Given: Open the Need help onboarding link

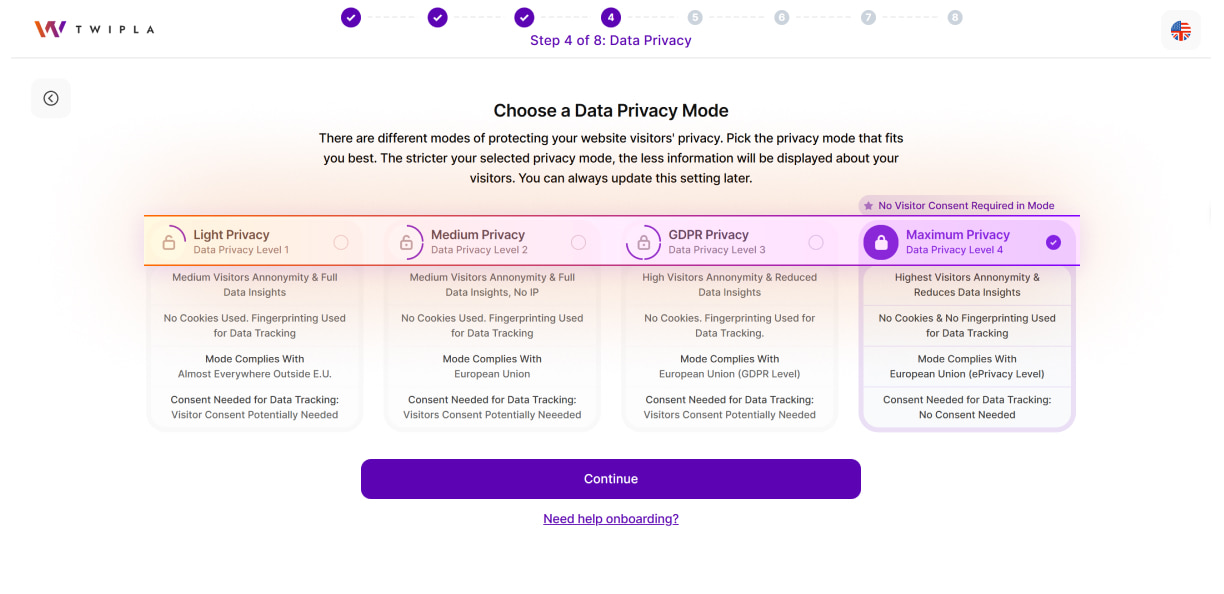Looking at the screenshot, I should [611, 518].
